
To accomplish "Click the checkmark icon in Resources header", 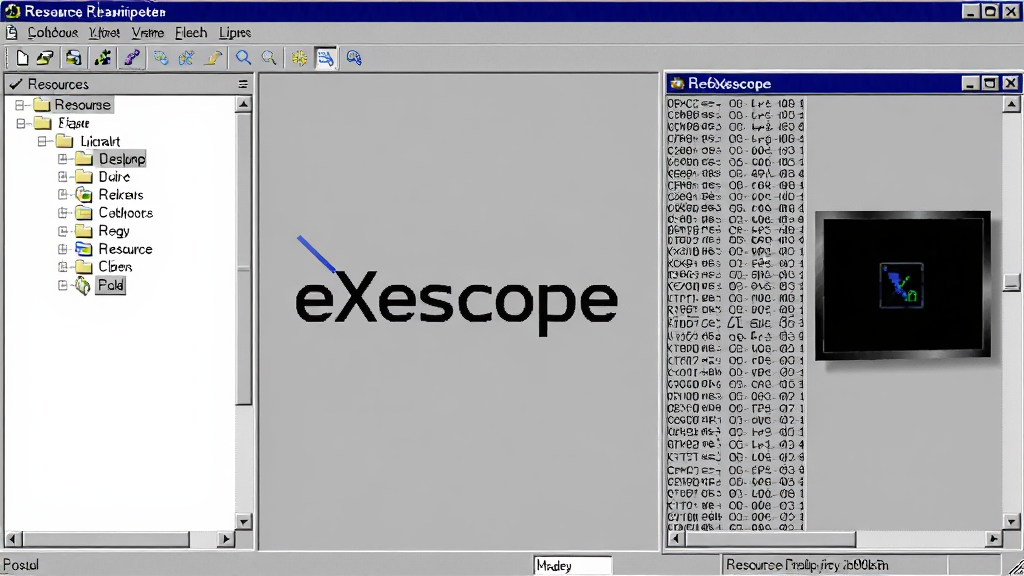I will point(16,84).
